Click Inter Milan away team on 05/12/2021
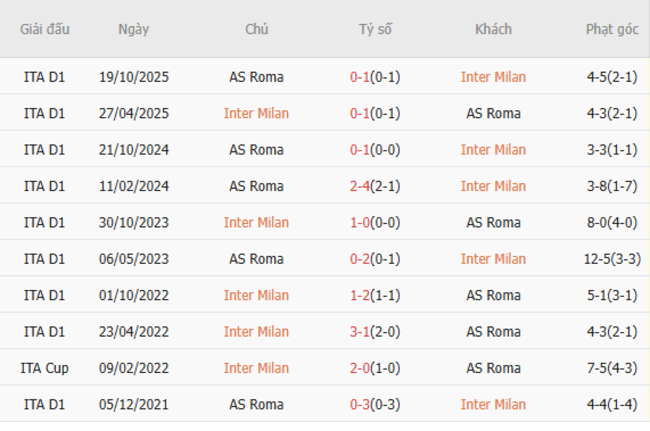This screenshot has height=431, width=650. coord(493,404)
